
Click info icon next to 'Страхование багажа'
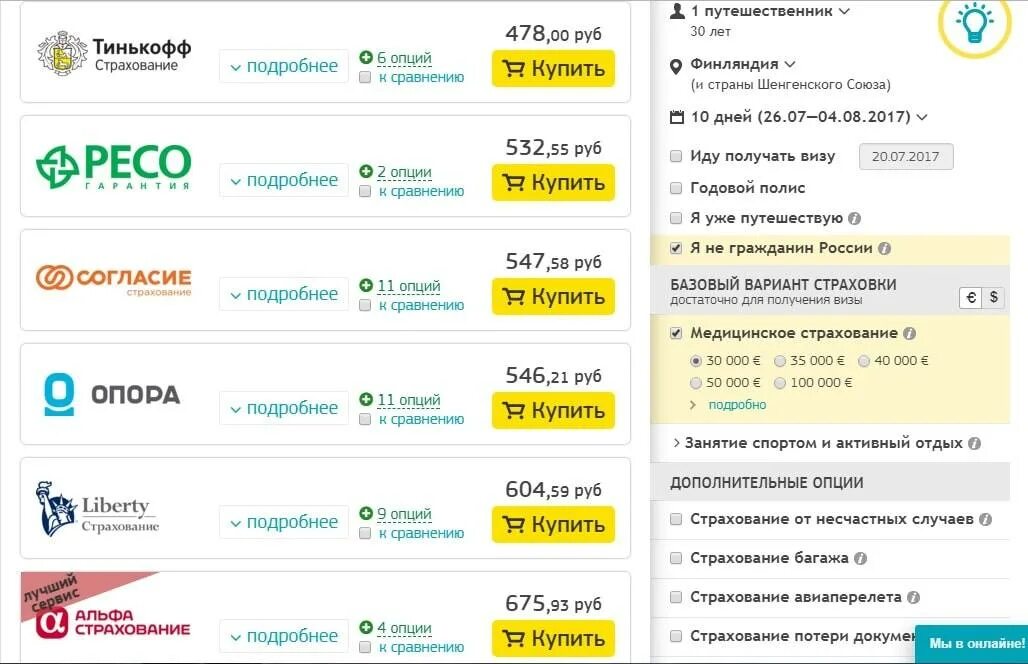861,559
